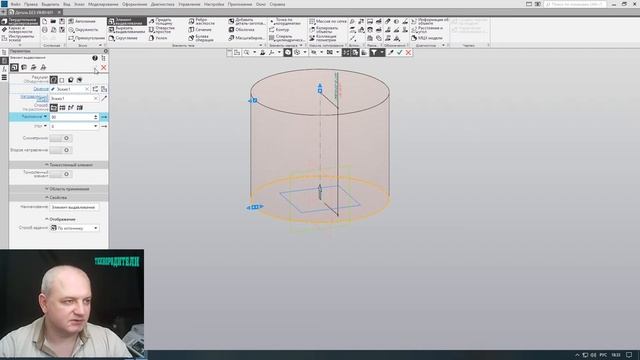Select fourth Результат option icon

click(x=80, y=80)
